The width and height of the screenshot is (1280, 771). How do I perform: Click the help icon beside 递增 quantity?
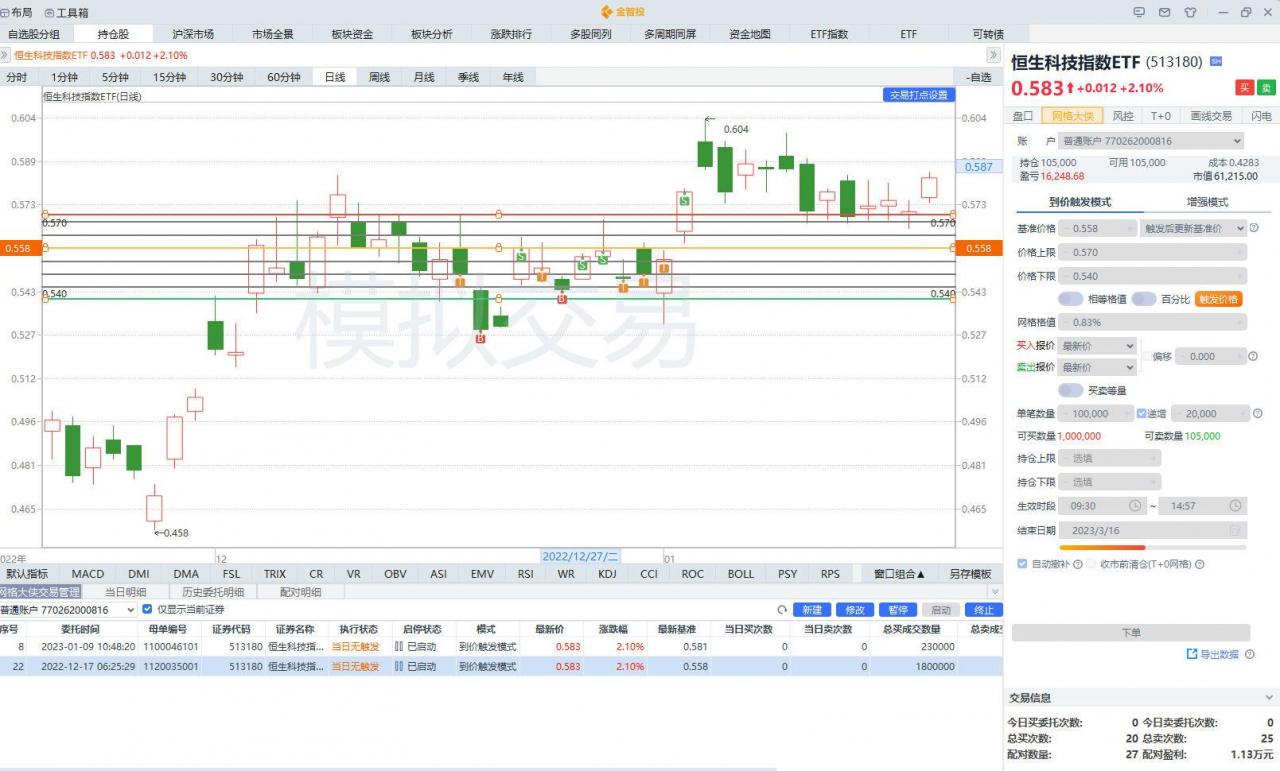click(x=1257, y=413)
